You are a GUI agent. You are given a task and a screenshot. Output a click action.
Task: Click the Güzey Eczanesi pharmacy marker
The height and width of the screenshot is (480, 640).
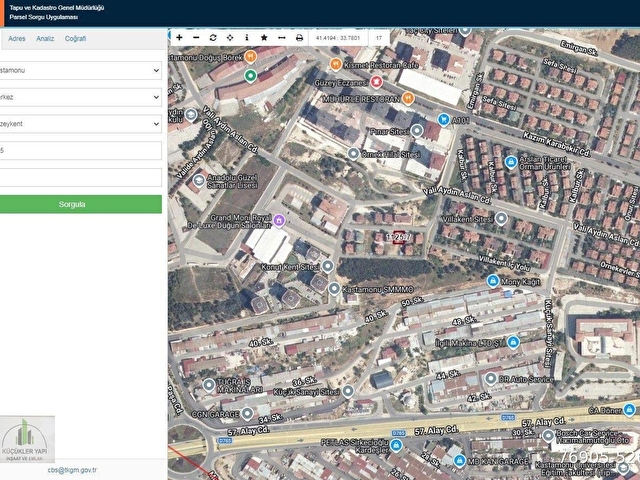pos(376,82)
